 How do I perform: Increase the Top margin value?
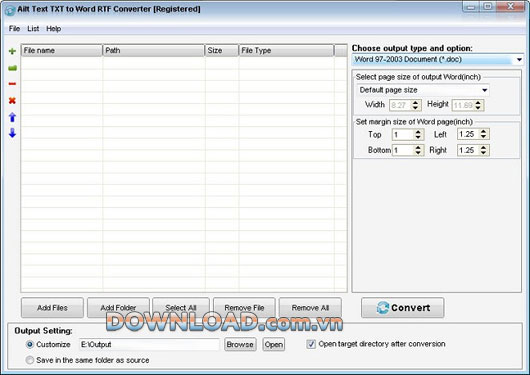click(418, 132)
